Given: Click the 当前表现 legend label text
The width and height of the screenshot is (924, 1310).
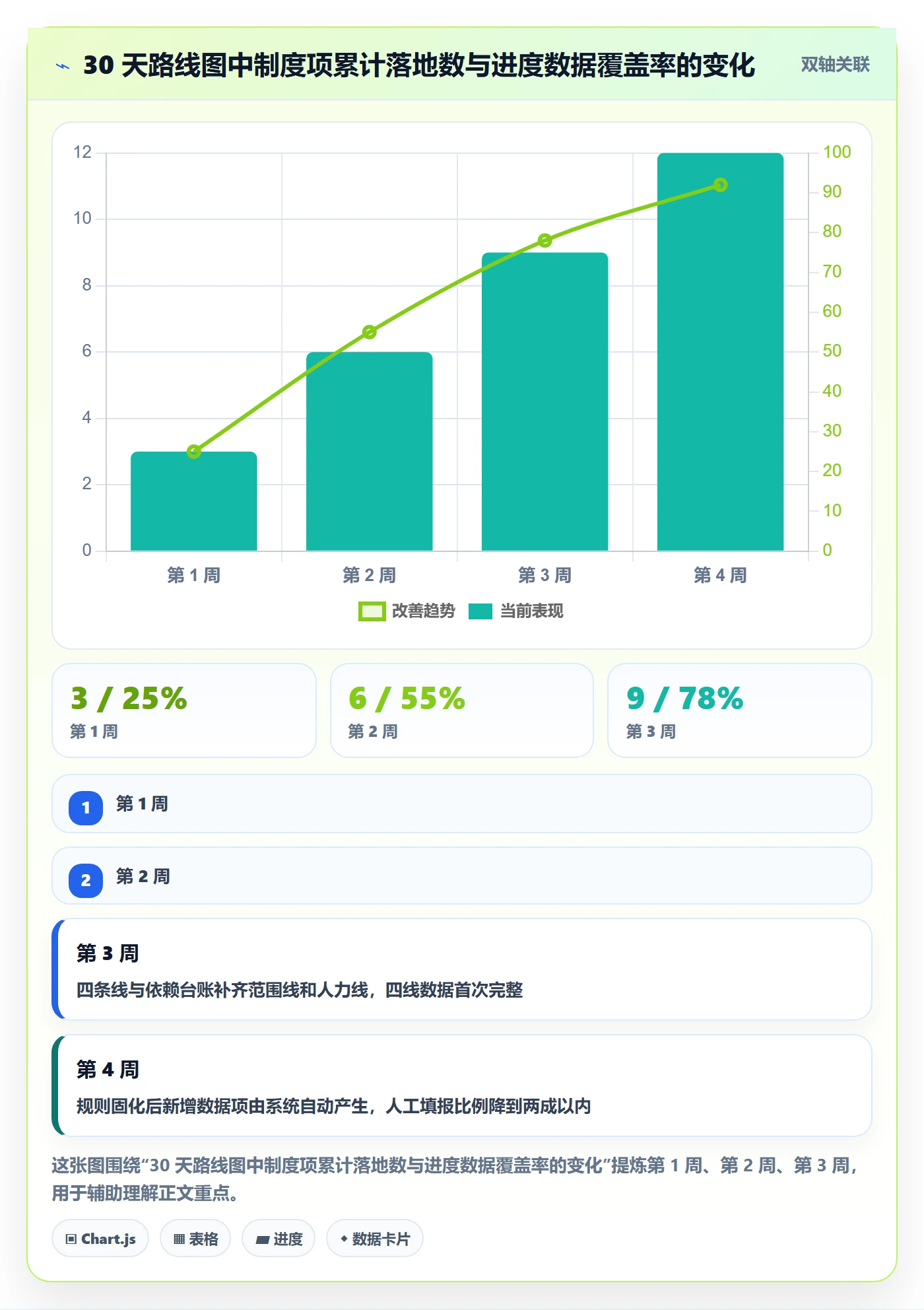Looking at the screenshot, I should point(532,611).
